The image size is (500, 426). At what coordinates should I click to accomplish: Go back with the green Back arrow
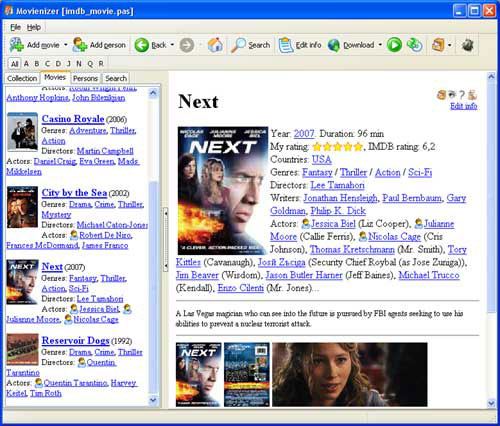[x=141, y=45]
